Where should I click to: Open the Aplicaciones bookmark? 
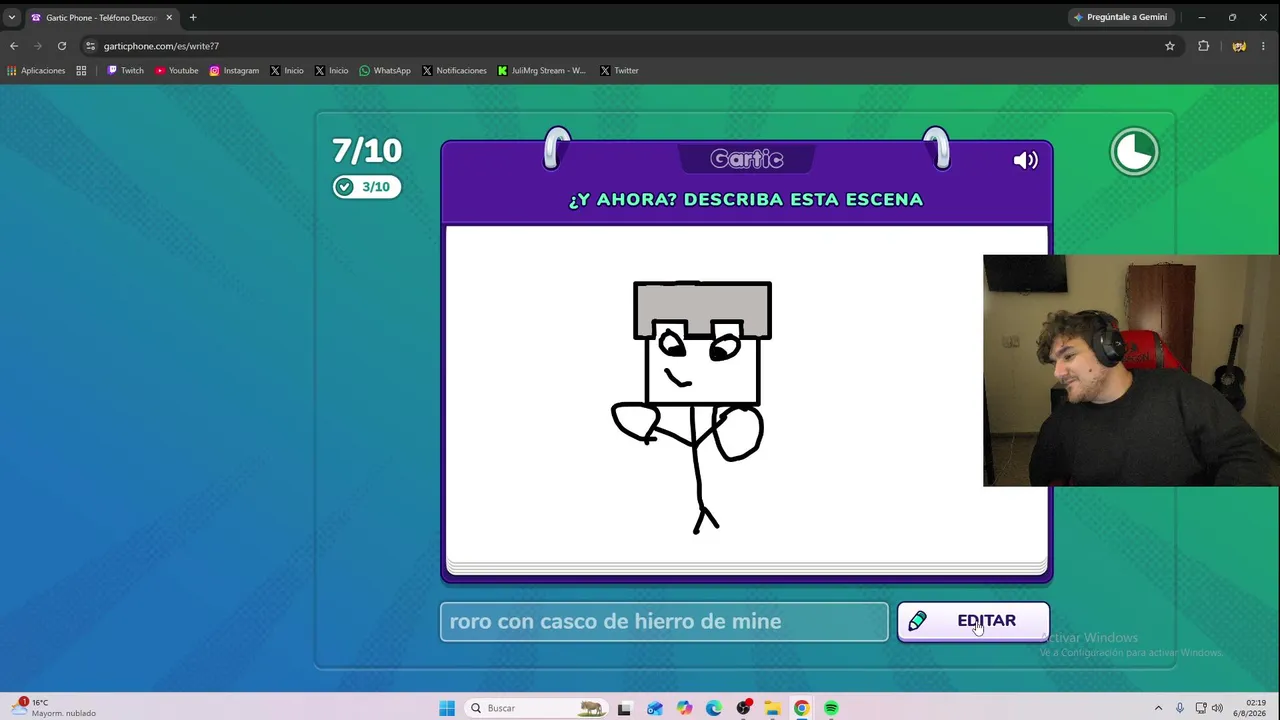(x=36, y=71)
